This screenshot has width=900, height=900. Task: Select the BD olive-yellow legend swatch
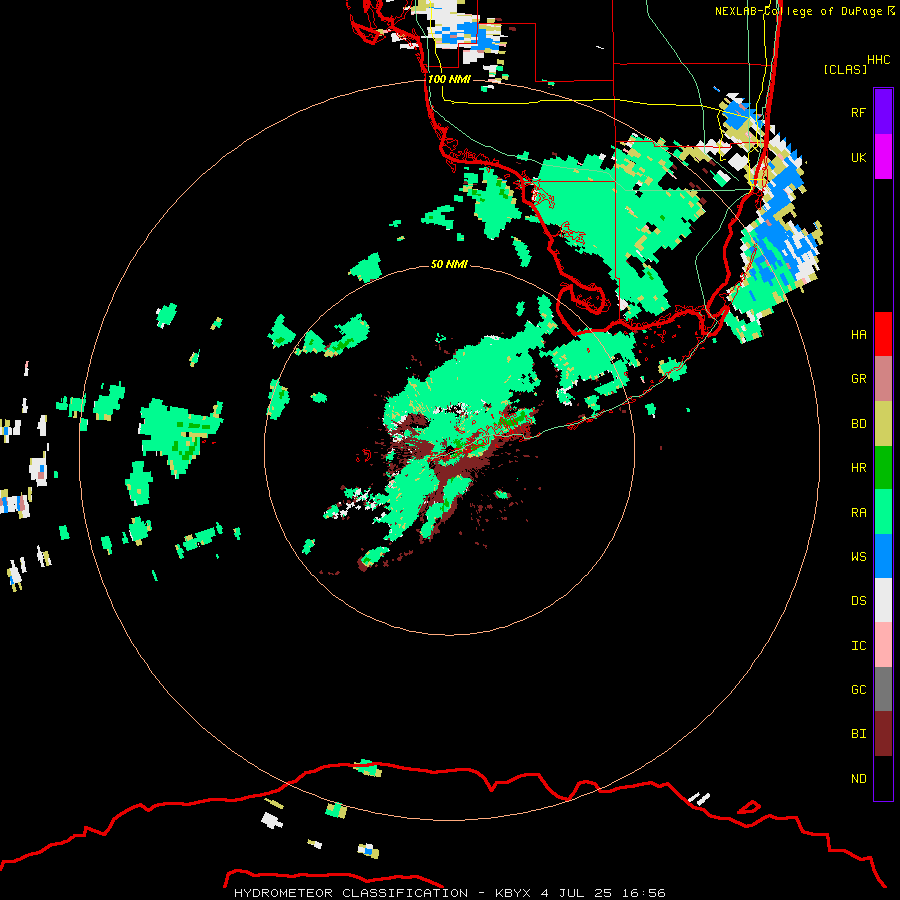(883, 424)
